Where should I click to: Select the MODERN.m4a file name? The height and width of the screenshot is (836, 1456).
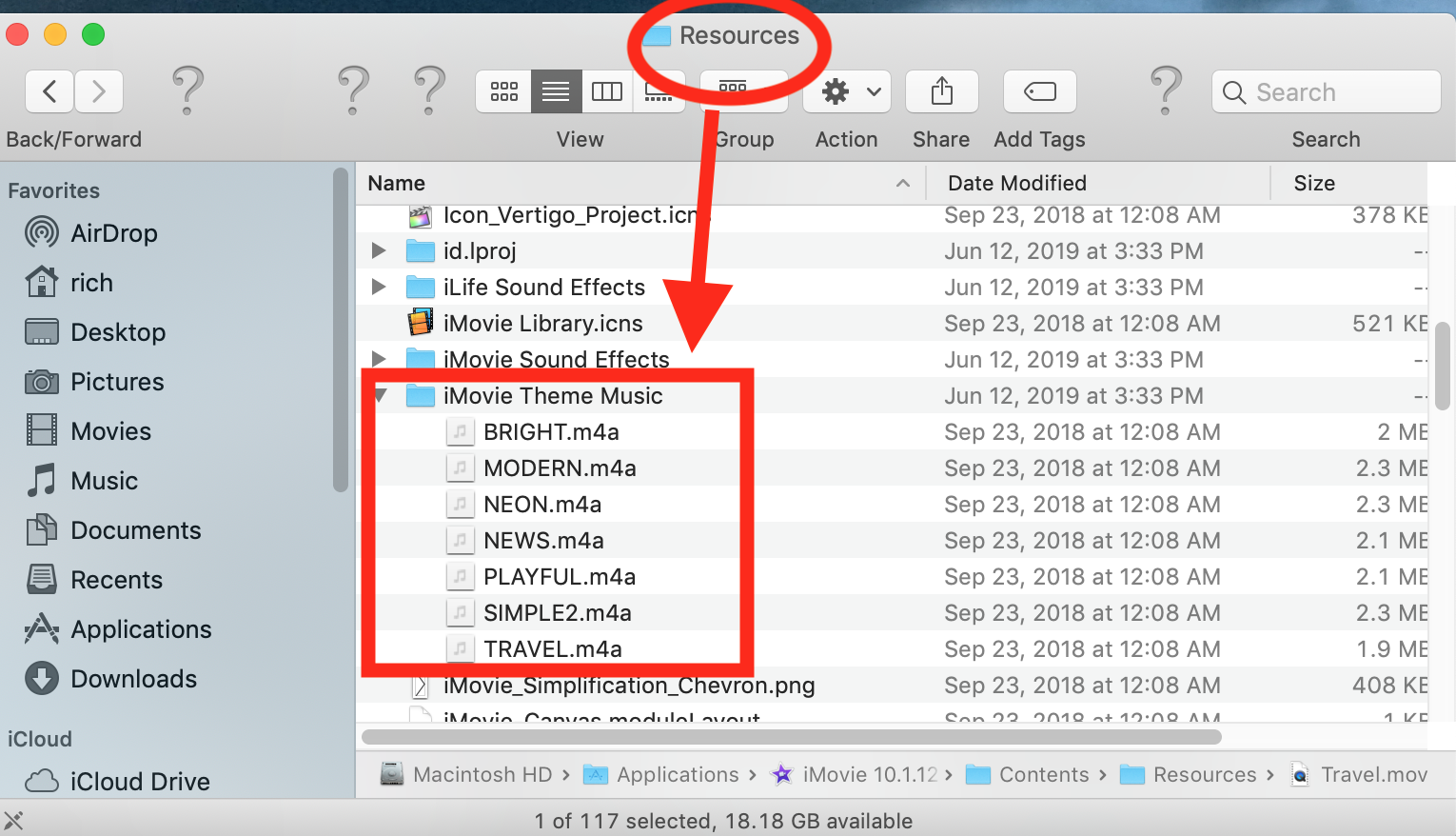560,468
